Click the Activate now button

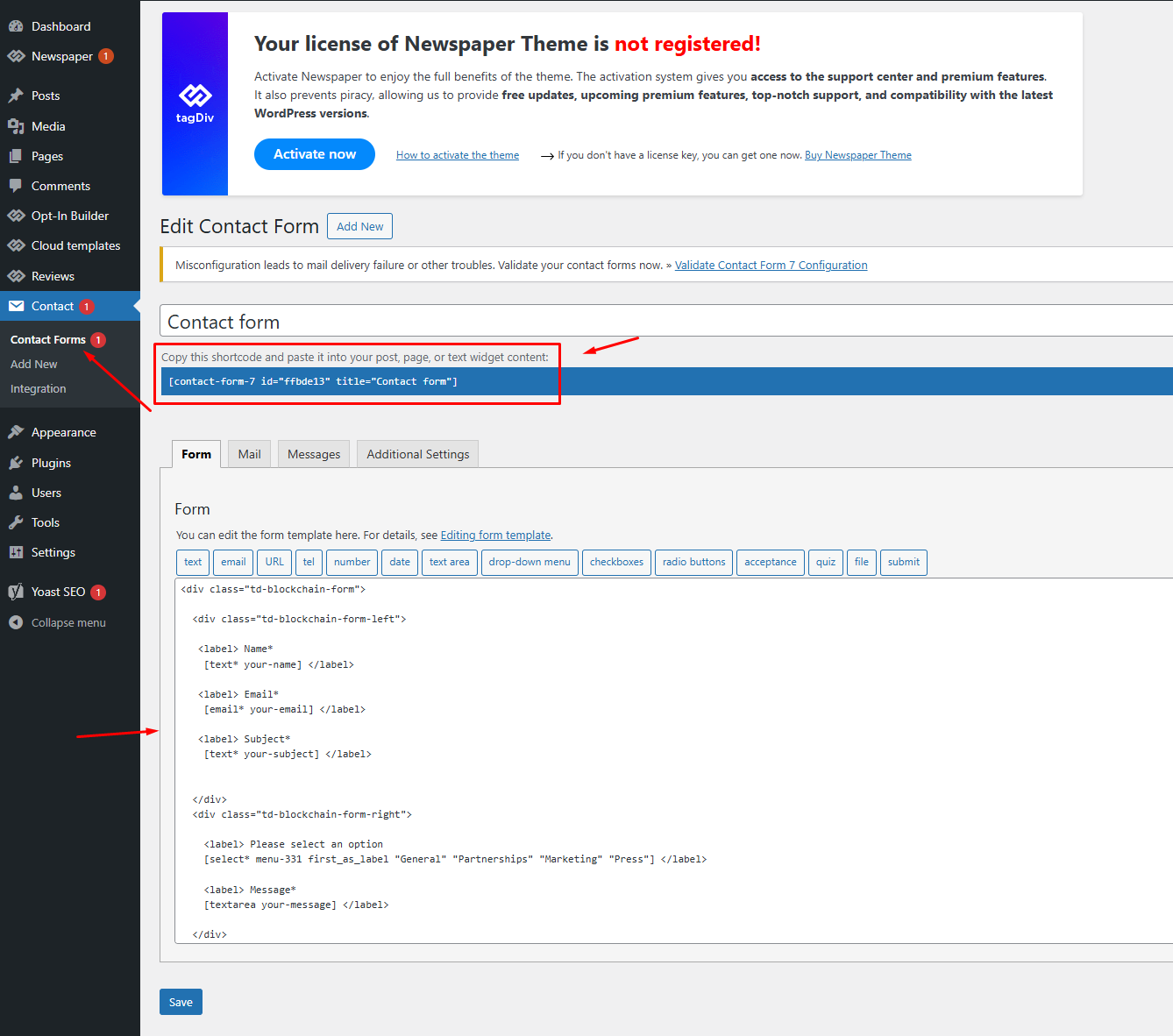pyautogui.click(x=315, y=154)
